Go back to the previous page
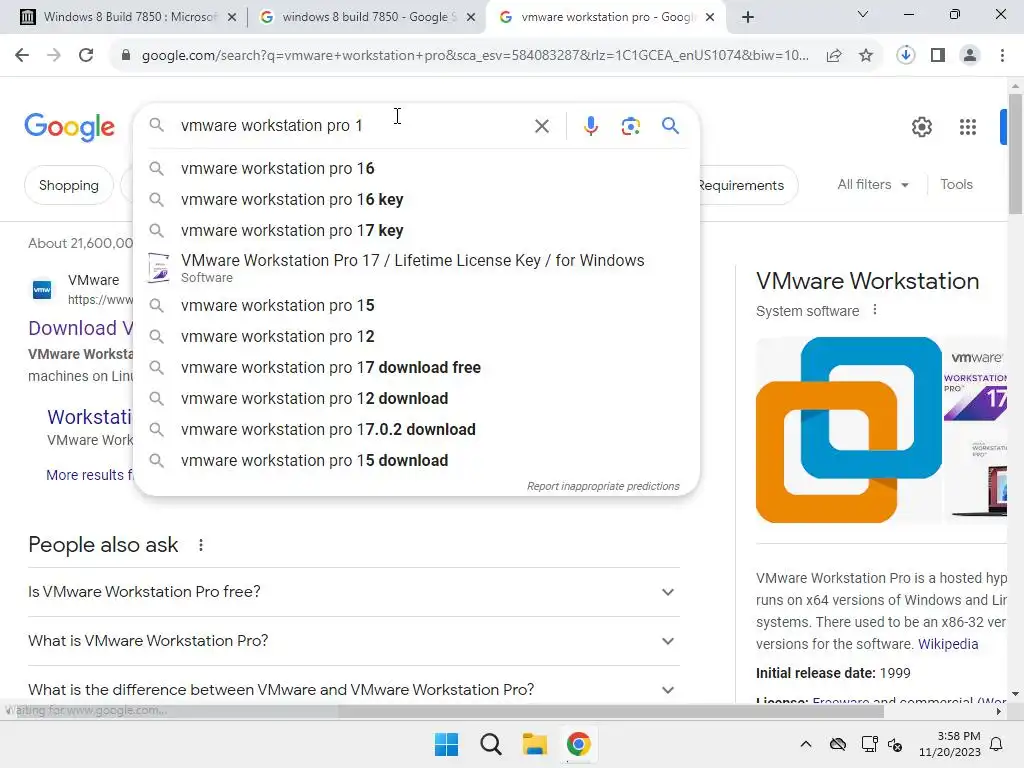1024x768 pixels. tap(22, 56)
